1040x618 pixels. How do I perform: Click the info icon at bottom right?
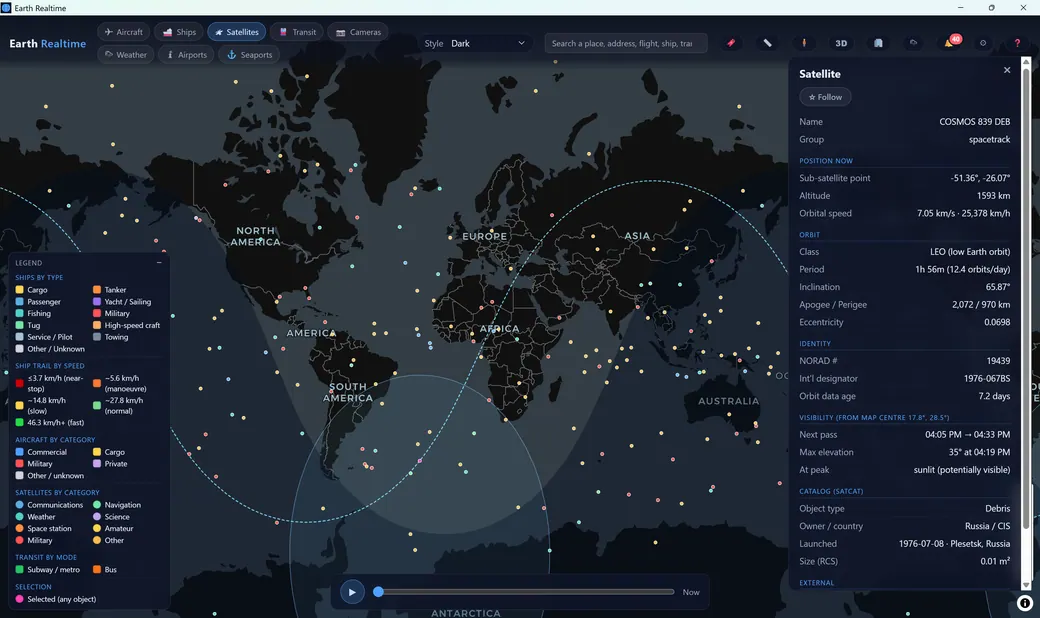pyautogui.click(x=1025, y=603)
